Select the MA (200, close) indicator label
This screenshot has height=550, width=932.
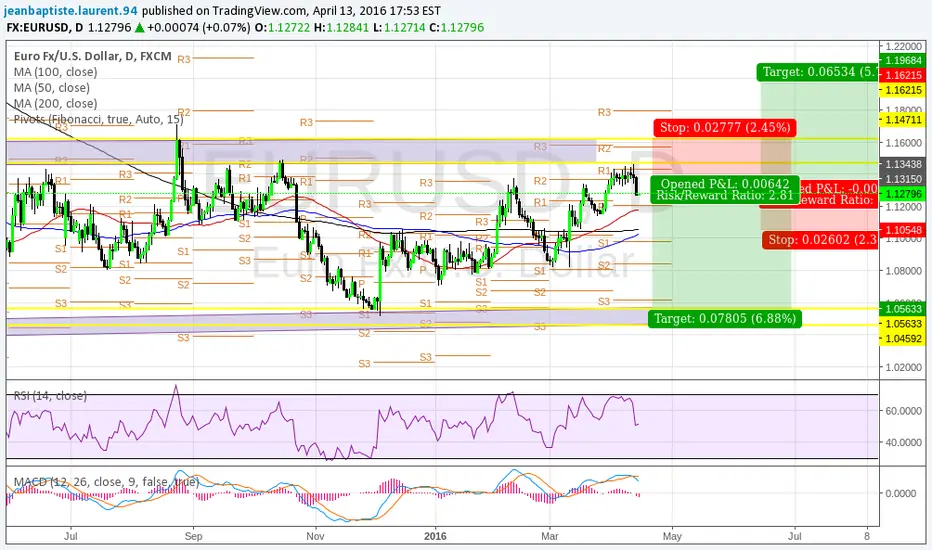(55, 103)
